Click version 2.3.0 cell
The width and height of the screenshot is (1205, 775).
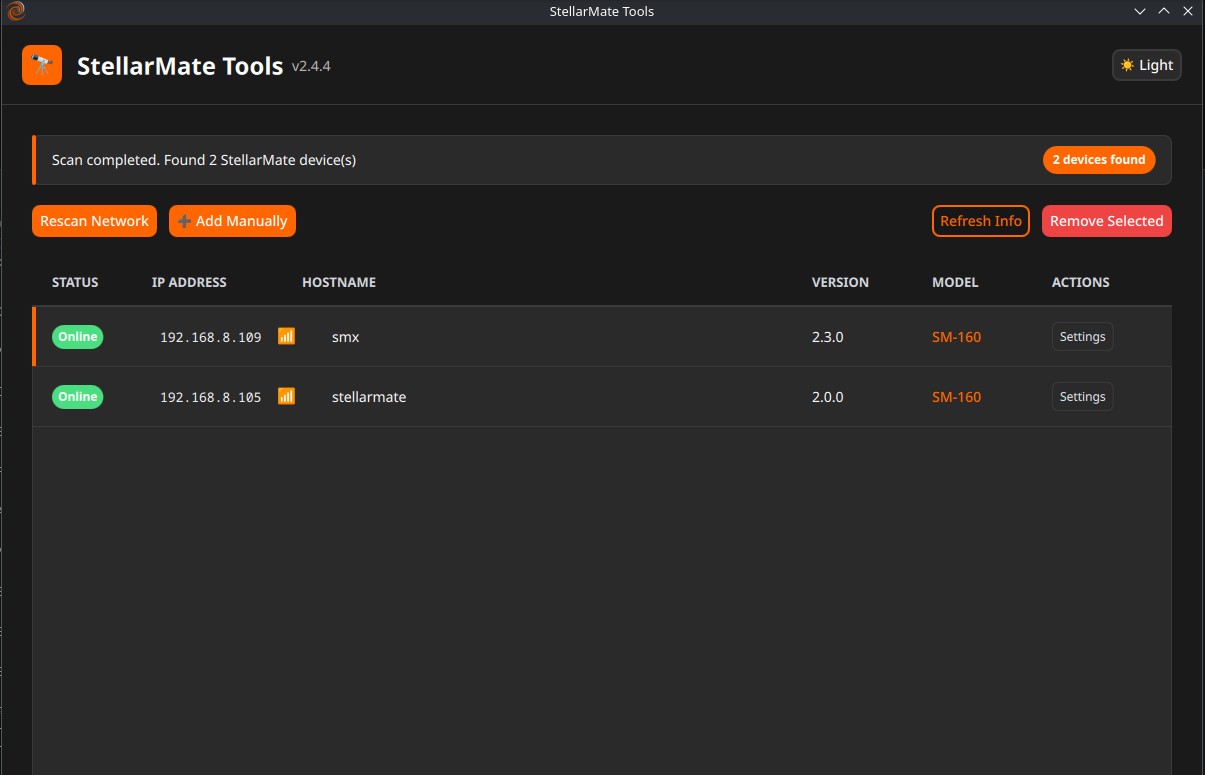coord(827,337)
